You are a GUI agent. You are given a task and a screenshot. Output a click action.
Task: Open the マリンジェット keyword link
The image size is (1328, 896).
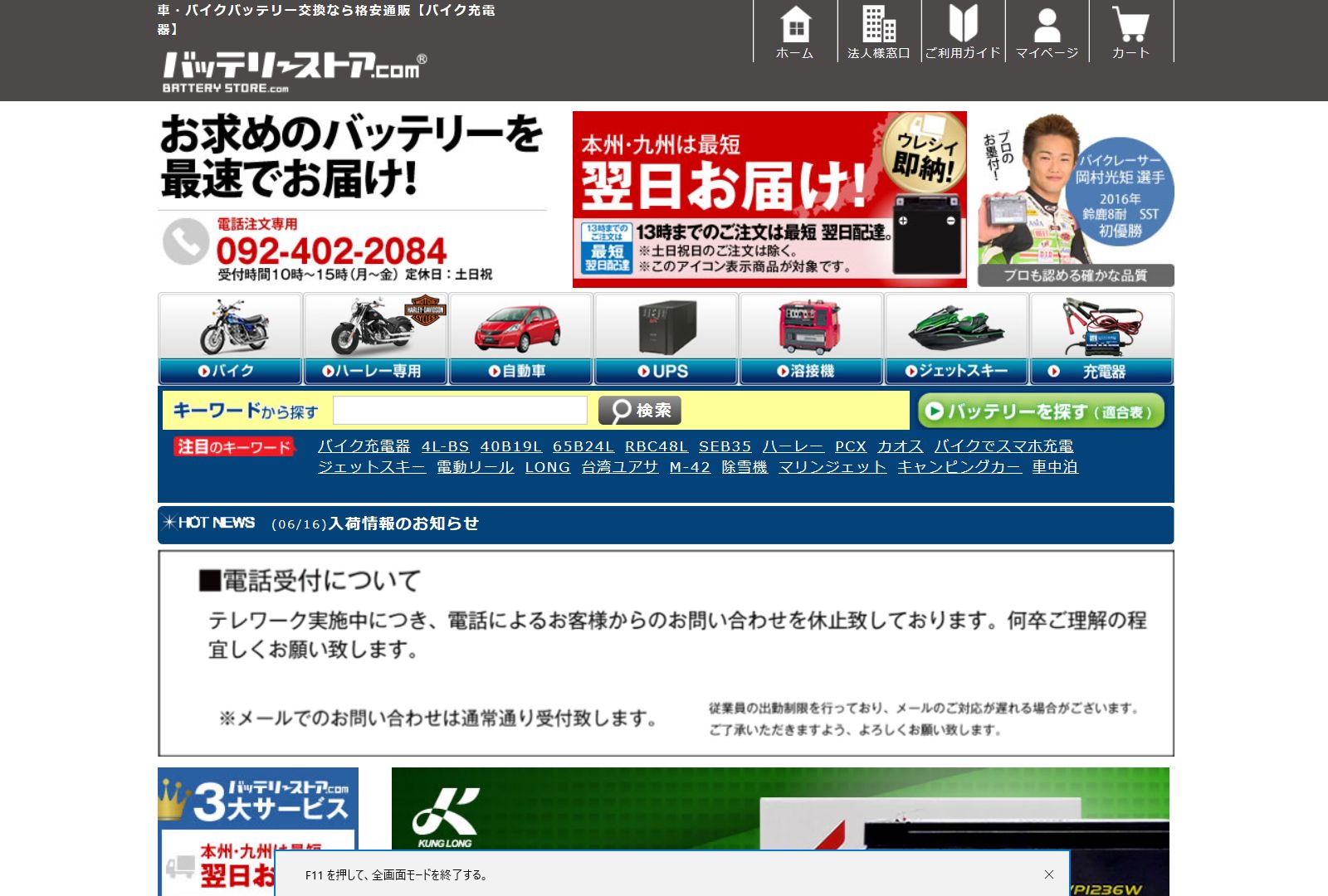[x=832, y=467]
